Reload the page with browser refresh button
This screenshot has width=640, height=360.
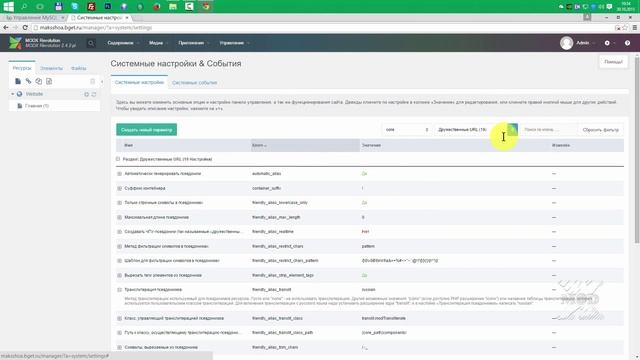click(x=25, y=27)
